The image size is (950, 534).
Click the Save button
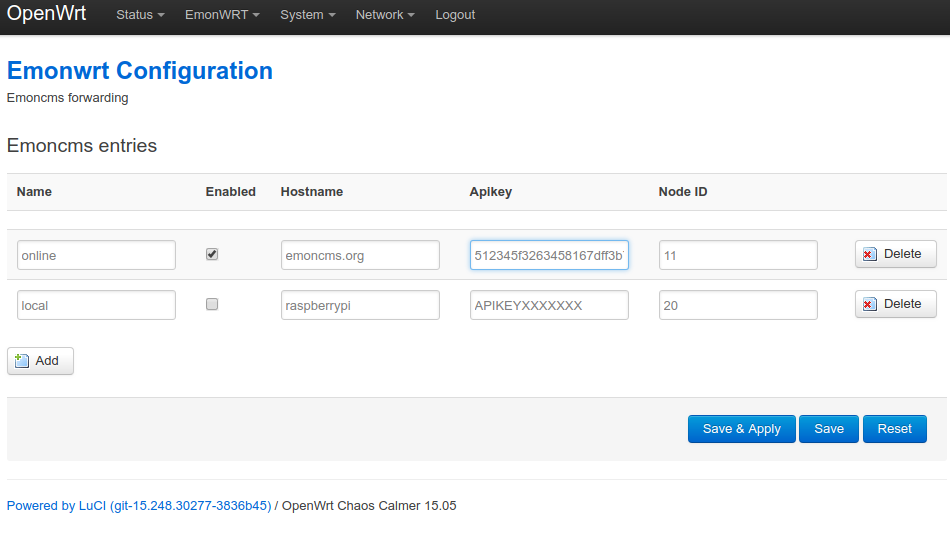pos(829,429)
